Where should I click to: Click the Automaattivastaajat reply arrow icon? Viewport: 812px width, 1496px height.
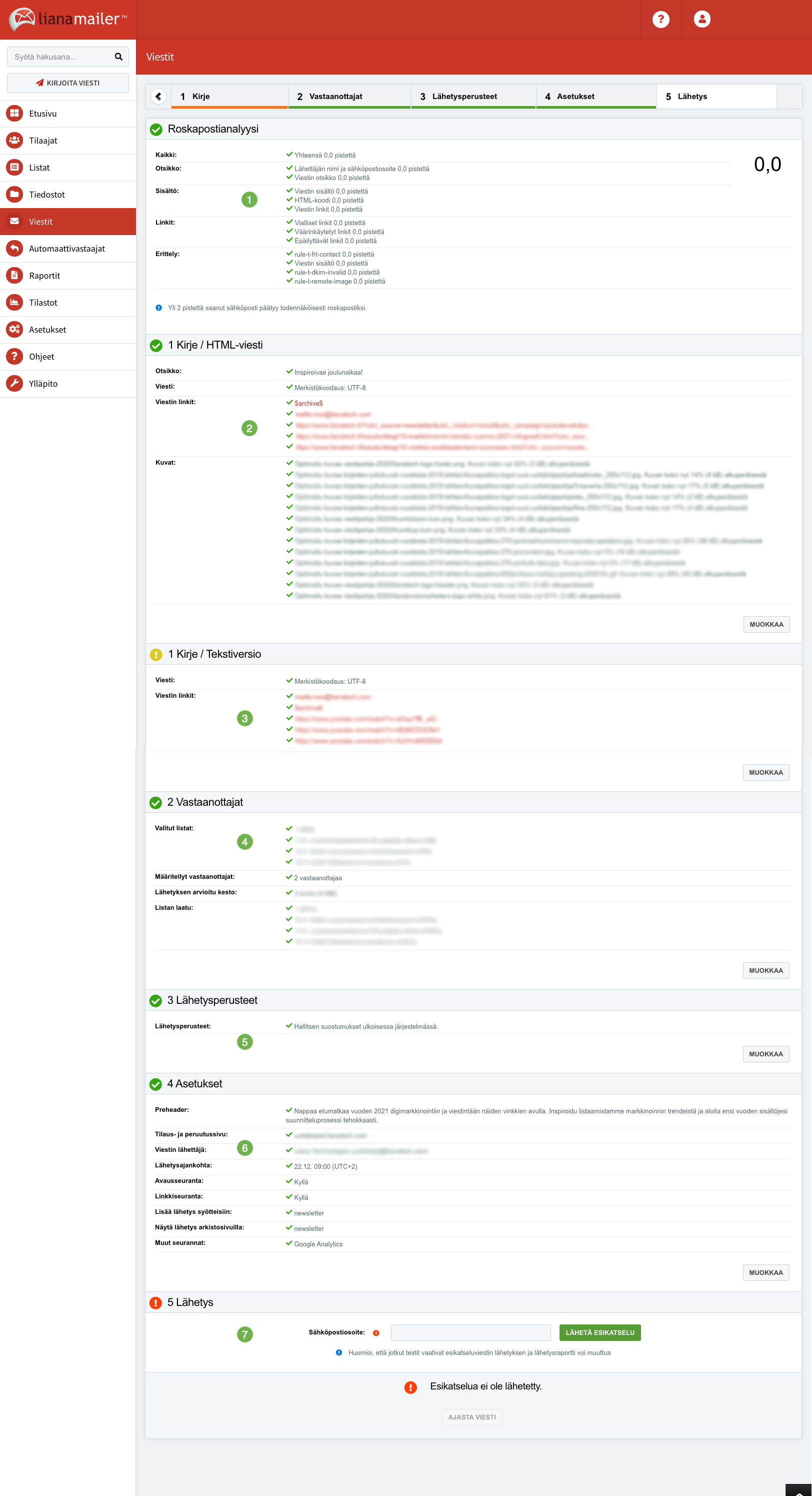click(x=14, y=248)
